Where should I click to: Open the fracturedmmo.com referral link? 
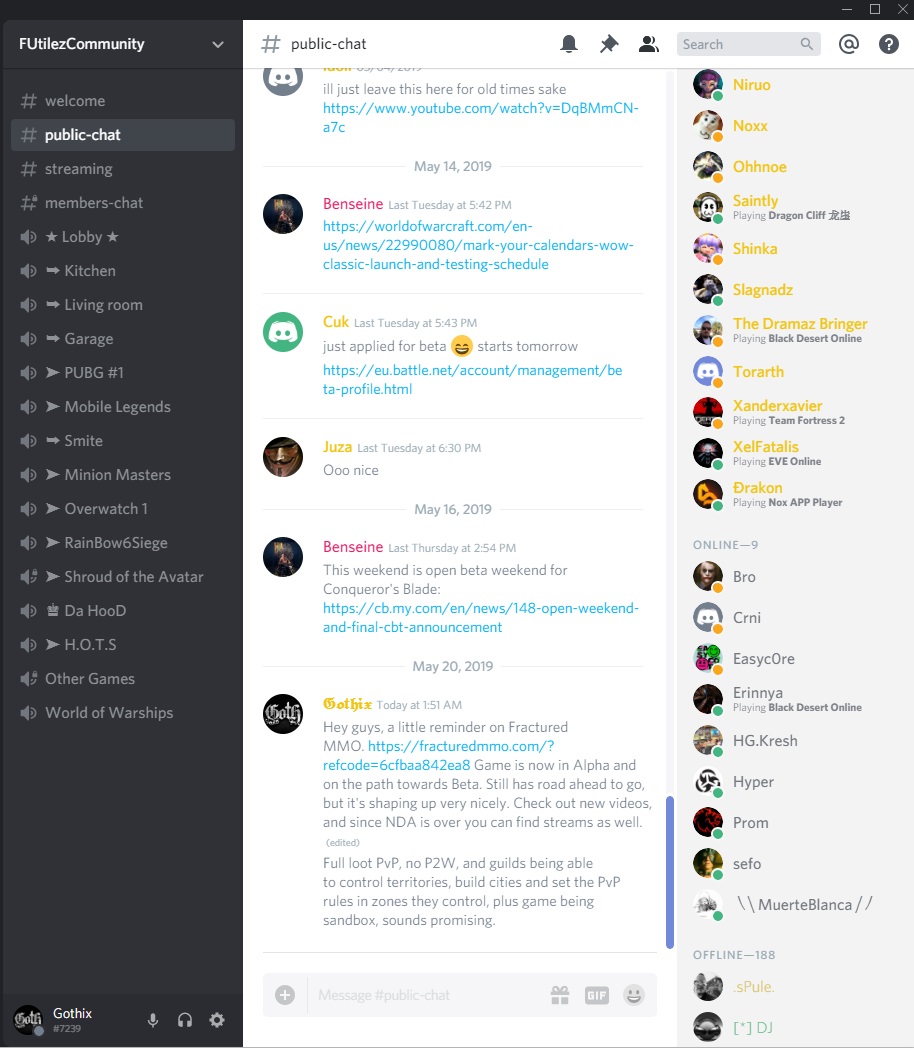point(438,755)
